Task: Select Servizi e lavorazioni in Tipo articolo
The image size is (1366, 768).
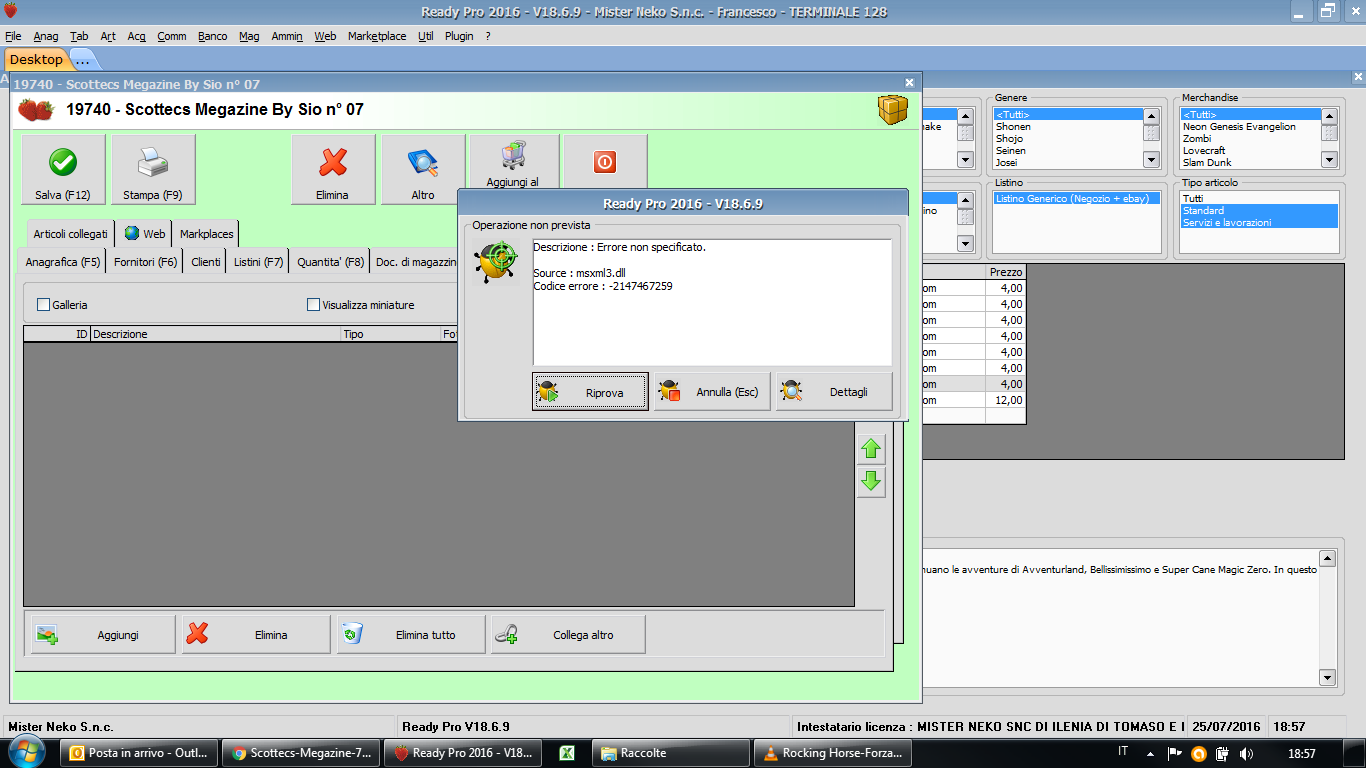Action: tap(1259, 223)
